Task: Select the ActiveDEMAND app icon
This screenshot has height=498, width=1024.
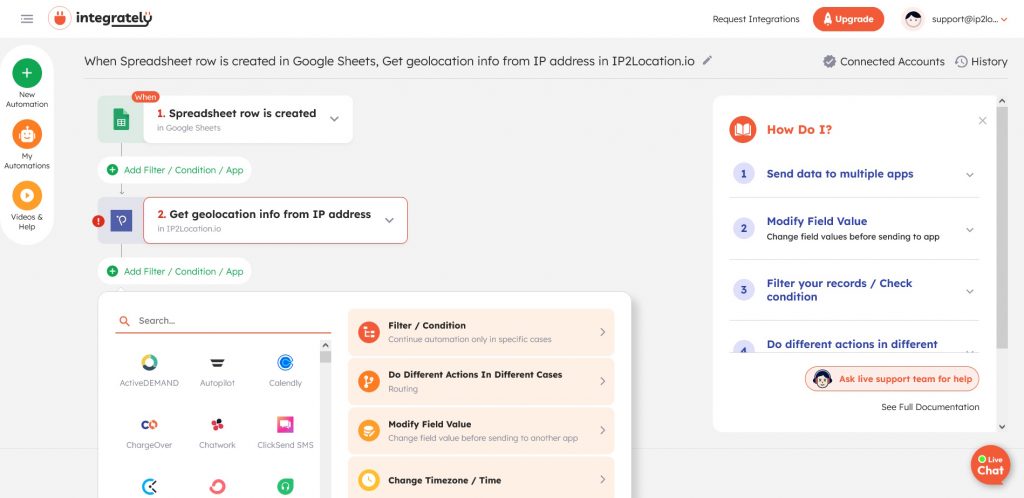Action: coord(149,363)
